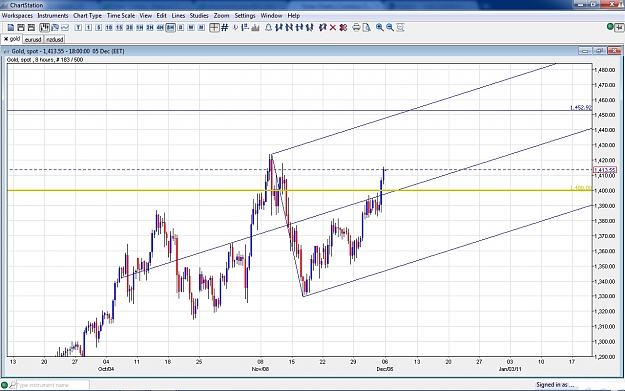Image resolution: width=625 pixels, height=391 pixels.
Task: Switch to 1H time scale
Action: 140,28
